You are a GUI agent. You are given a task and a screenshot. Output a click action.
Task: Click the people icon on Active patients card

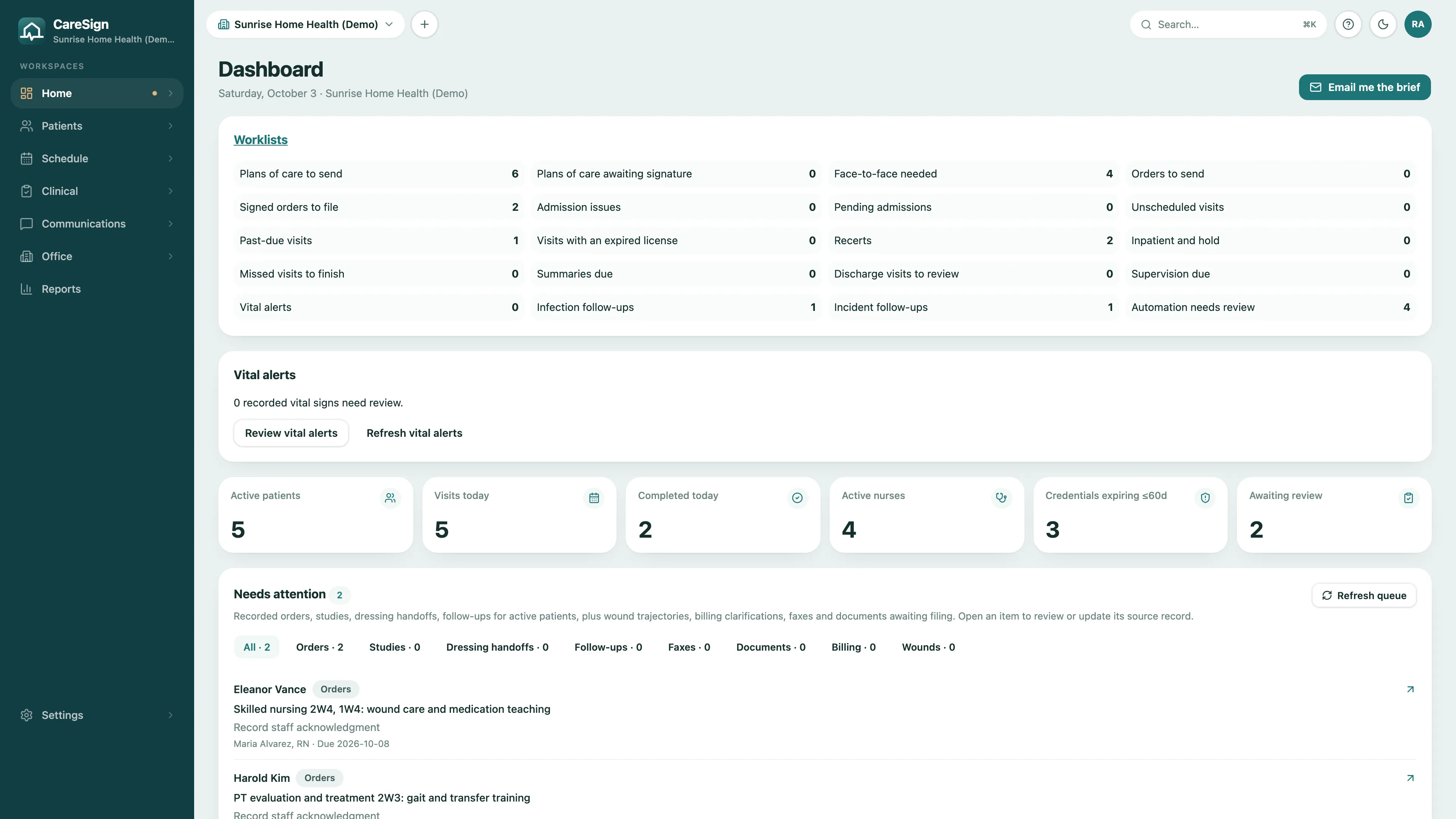(x=390, y=498)
